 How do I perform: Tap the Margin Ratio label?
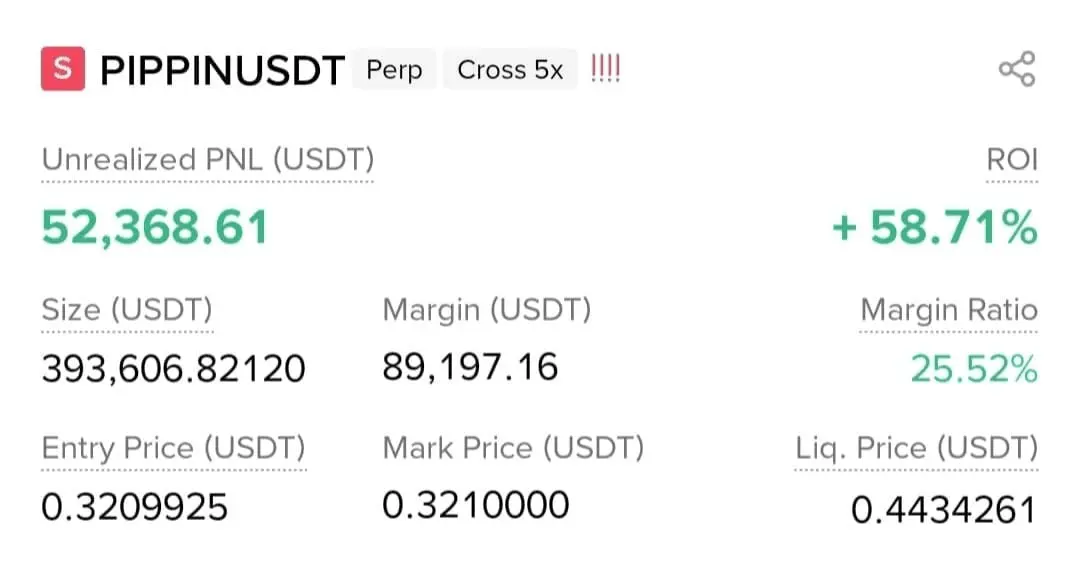[948, 310]
